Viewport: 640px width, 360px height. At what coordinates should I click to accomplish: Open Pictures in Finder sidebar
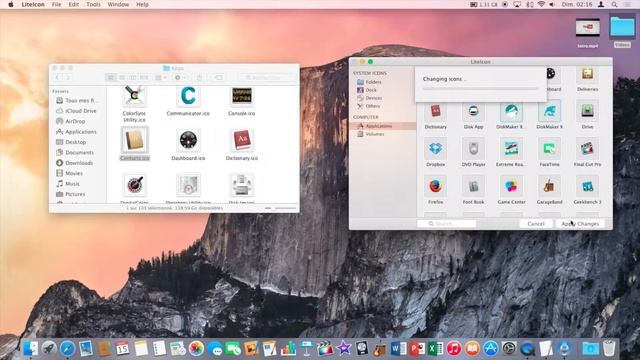click(71, 194)
